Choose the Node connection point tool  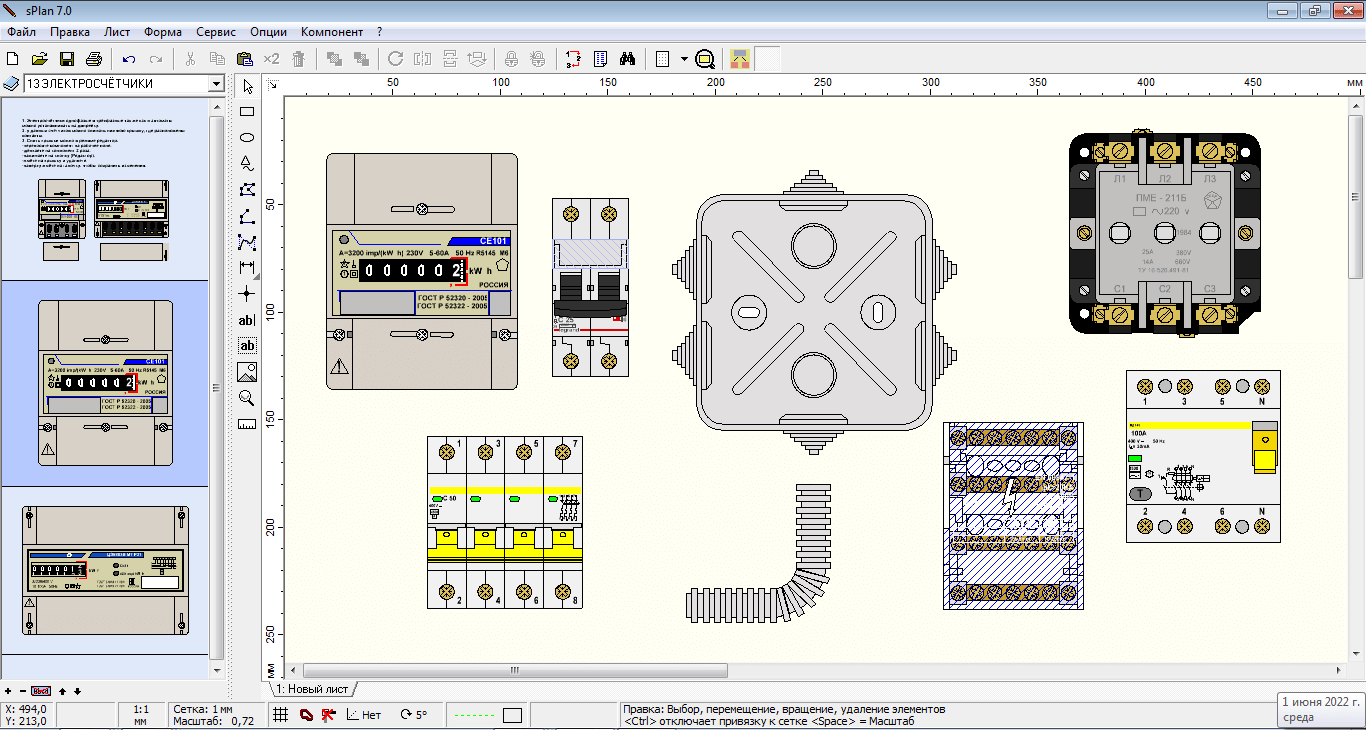[x=247, y=294]
